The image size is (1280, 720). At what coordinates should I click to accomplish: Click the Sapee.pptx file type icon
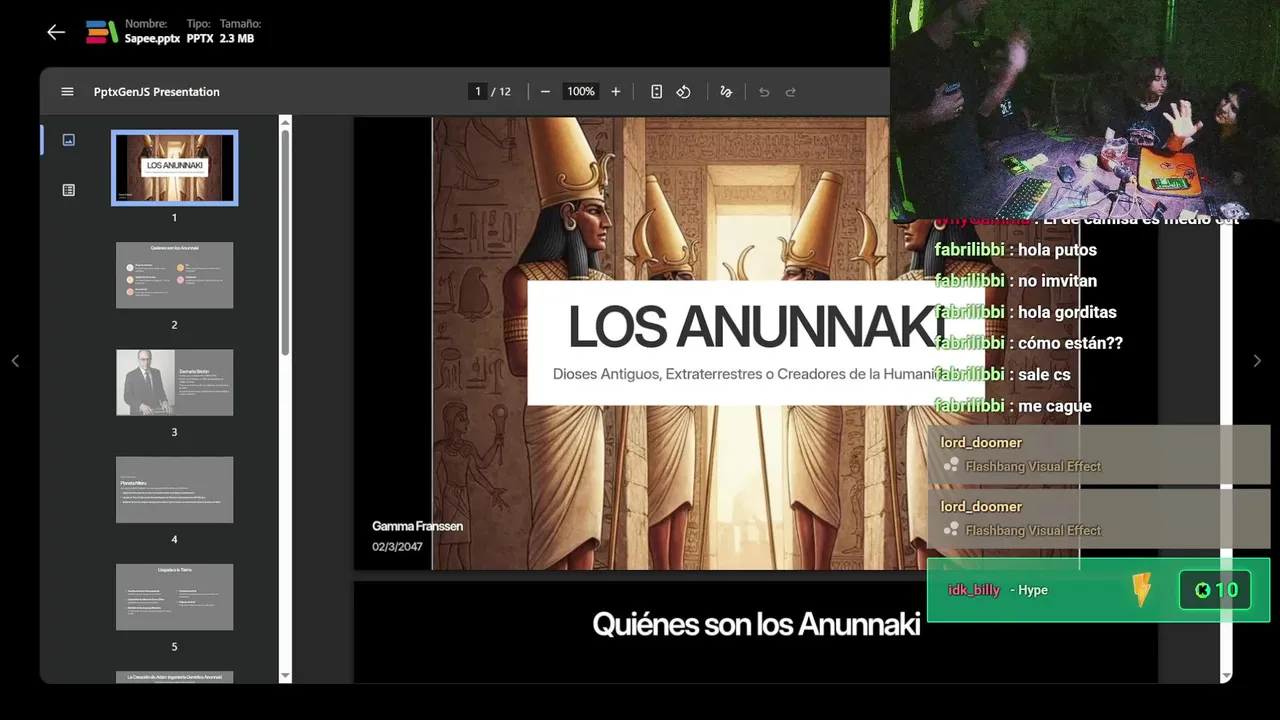[101, 32]
